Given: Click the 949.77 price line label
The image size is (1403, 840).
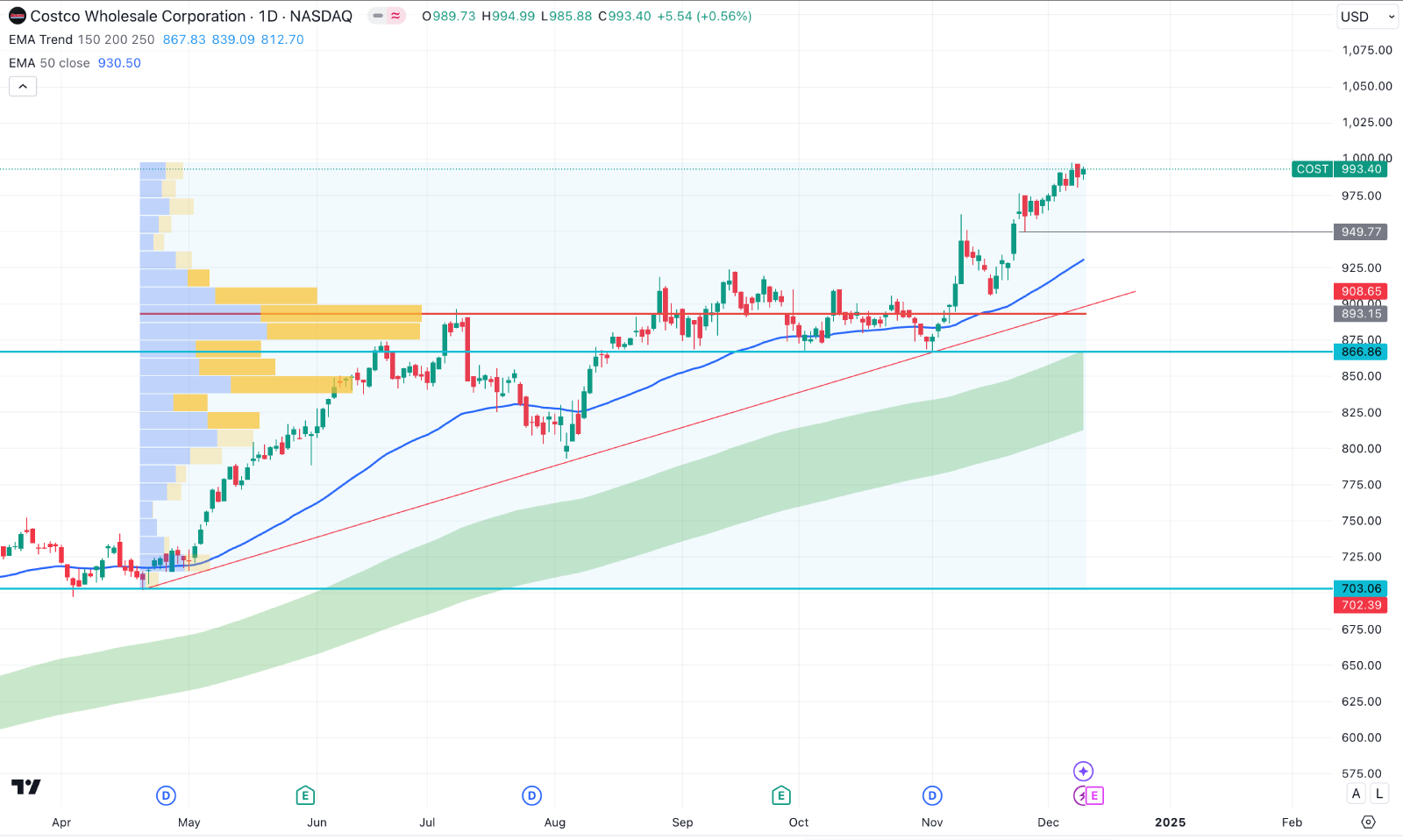Looking at the screenshot, I should (x=1361, y=231).
